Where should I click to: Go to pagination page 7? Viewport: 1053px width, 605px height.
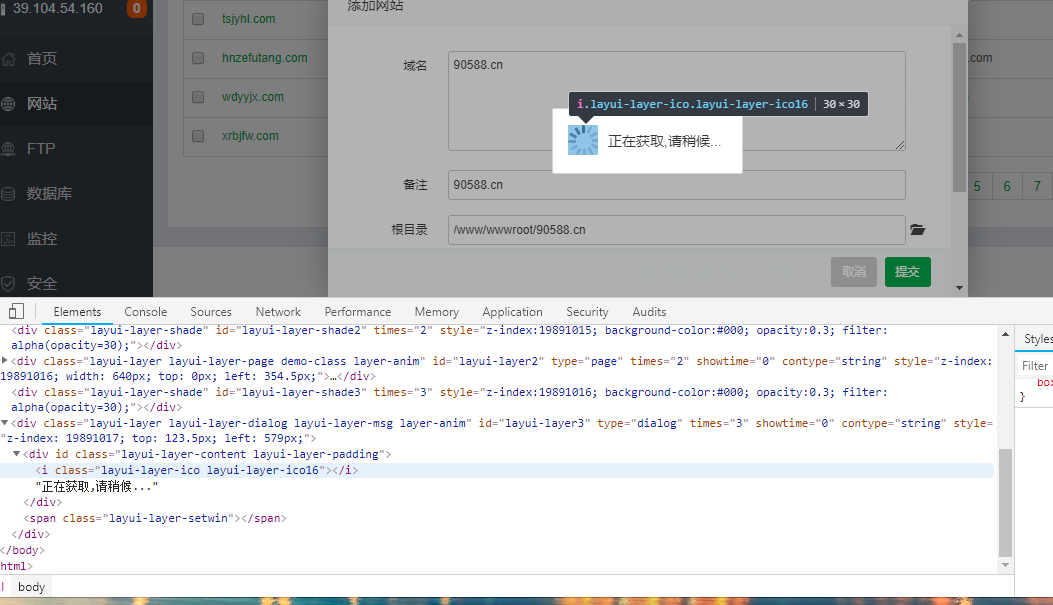1037,186
